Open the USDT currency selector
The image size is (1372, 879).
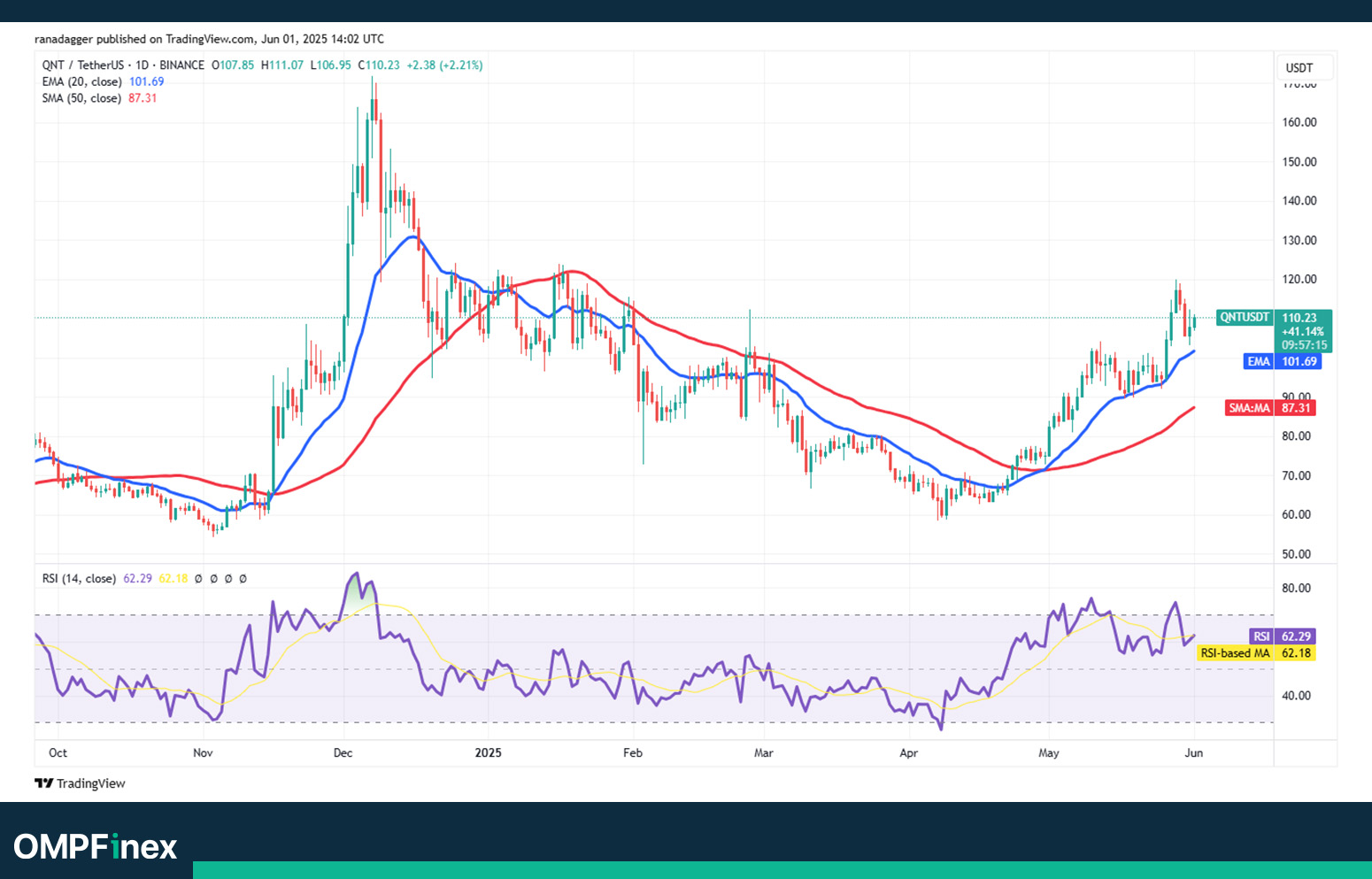1299,68
